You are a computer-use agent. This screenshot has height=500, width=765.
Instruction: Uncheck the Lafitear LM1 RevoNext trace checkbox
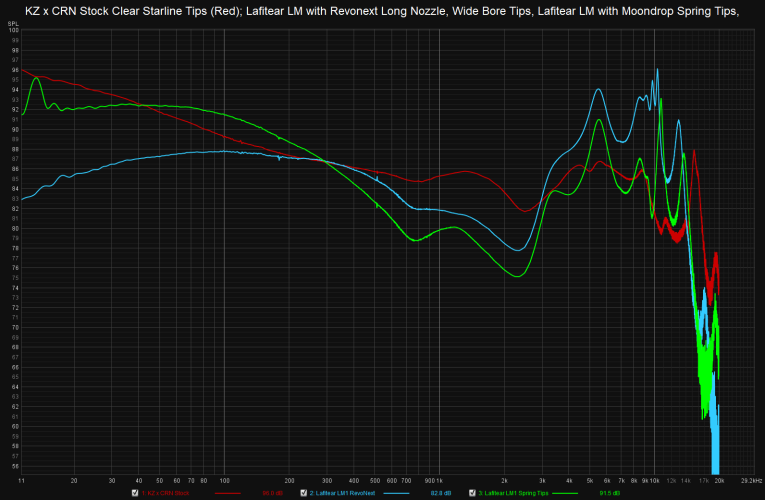303,493
